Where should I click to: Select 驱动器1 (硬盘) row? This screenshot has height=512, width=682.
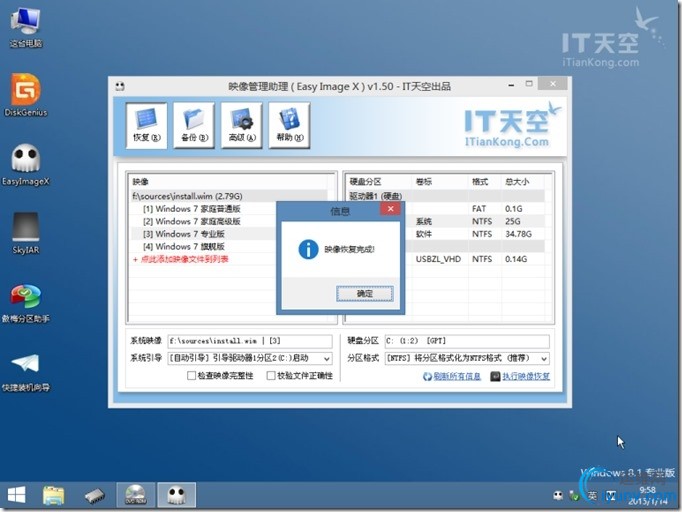click(x=445, y=196)
